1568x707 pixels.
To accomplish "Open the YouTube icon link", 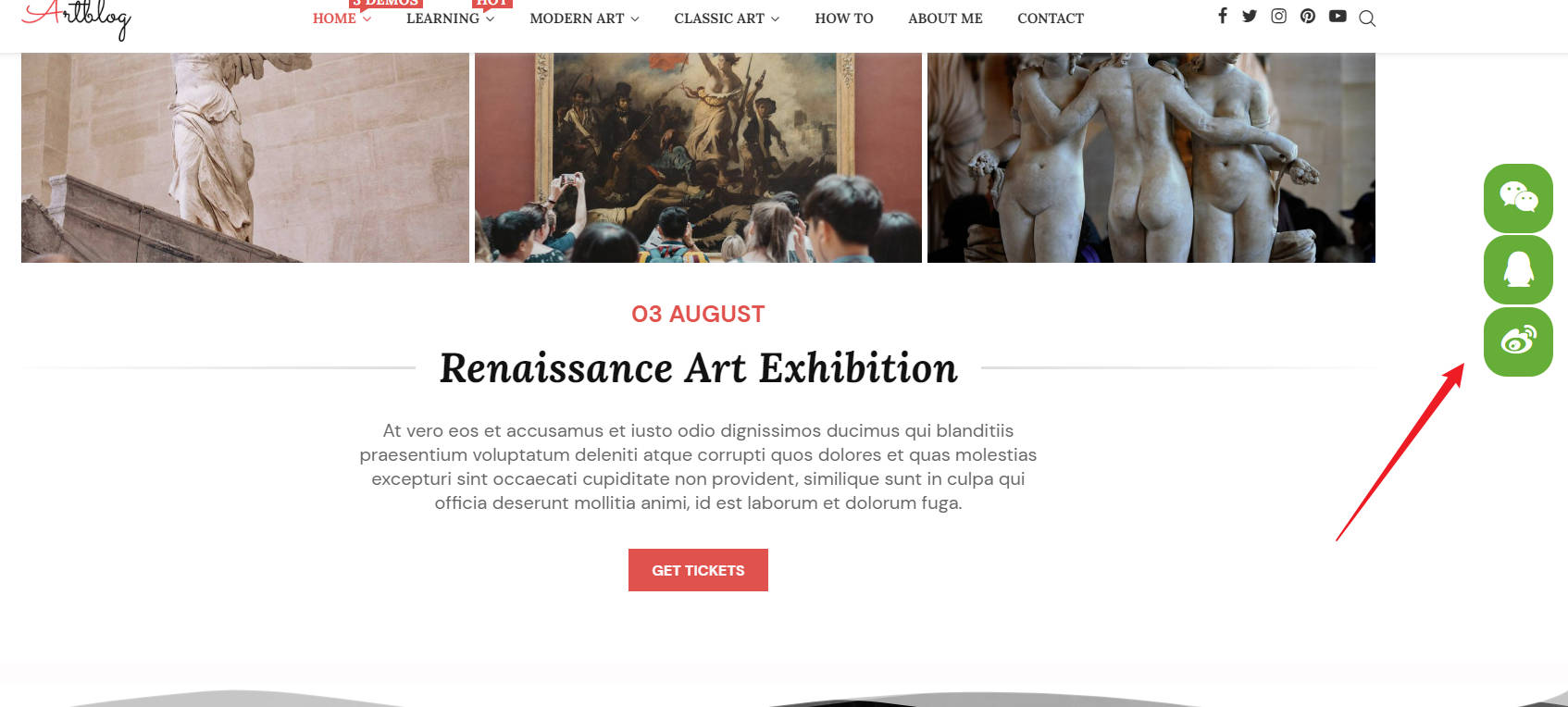I will tap(1338, 16).
